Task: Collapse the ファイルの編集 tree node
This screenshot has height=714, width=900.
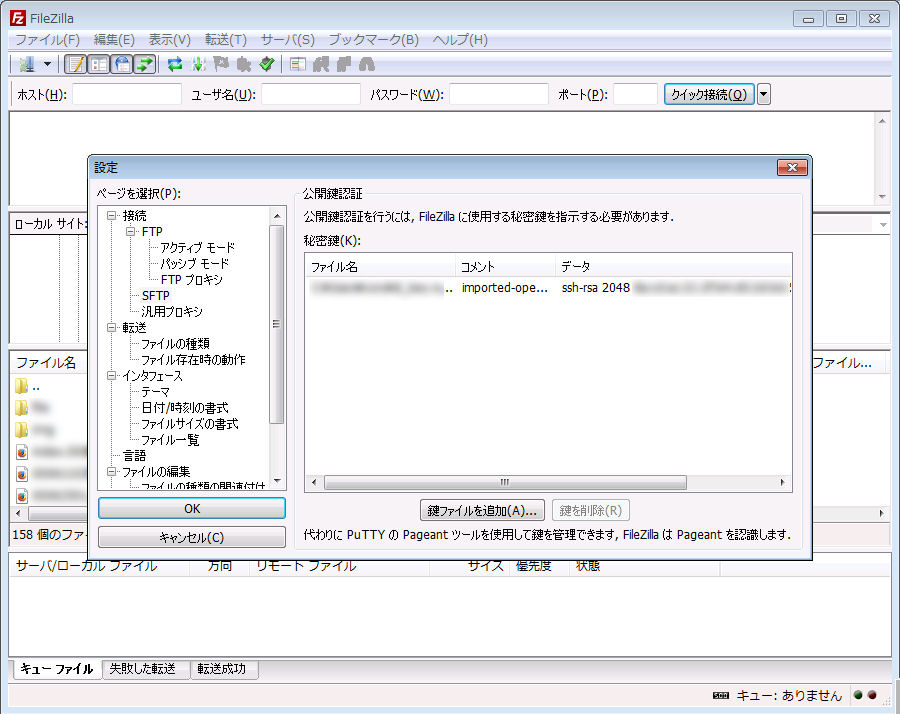Action: pos(111,472)
